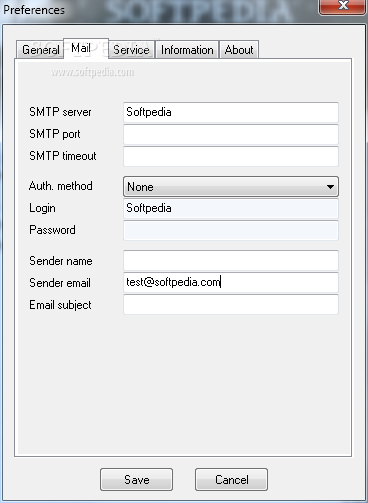Viewport: 368px width, 503px height.
Task: Click the 'Password' label text
Action: coord(52,230)
